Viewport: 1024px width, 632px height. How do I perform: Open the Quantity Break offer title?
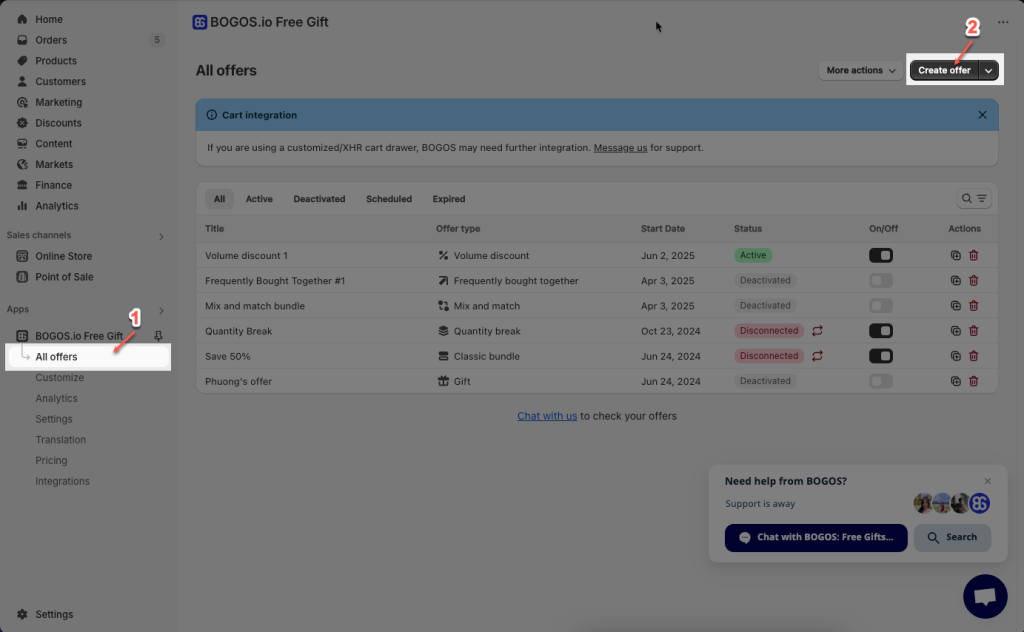[x=238, y=331]
